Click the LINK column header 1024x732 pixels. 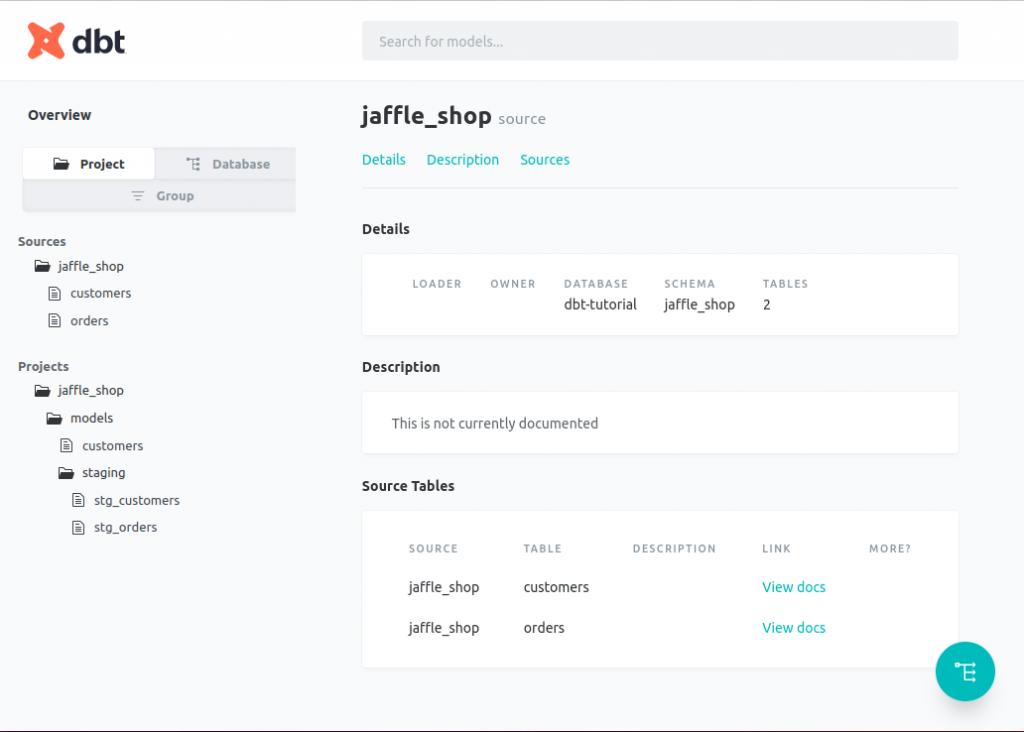point(776,549)
